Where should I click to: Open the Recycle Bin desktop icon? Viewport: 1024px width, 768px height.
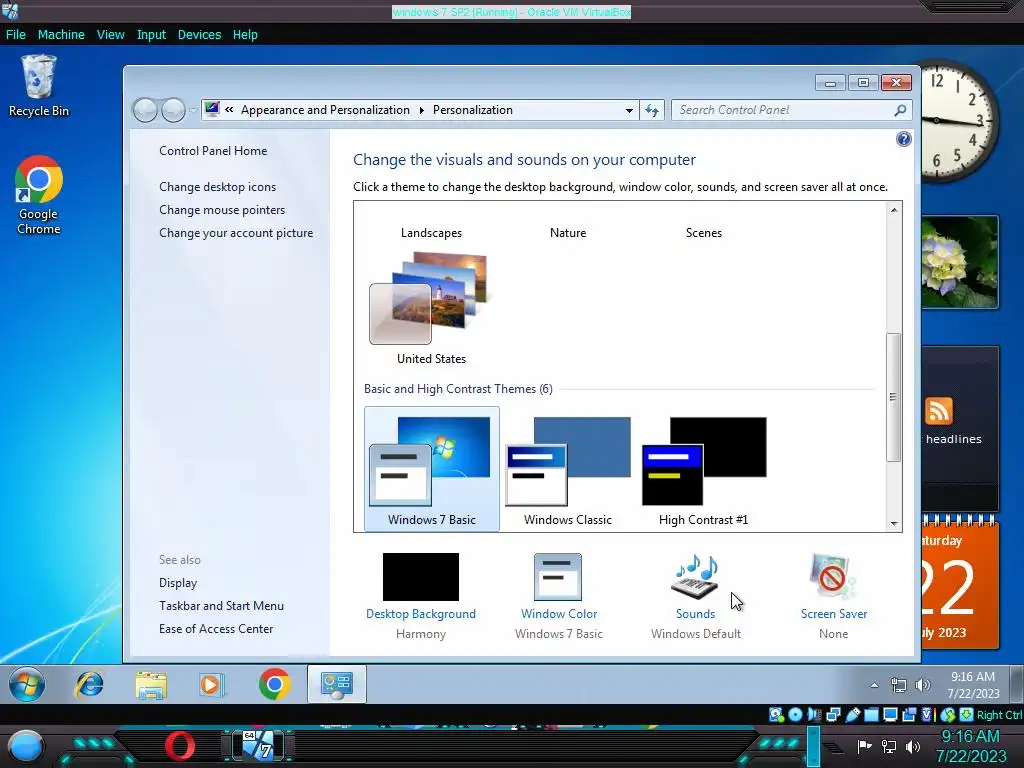[39, 86]
